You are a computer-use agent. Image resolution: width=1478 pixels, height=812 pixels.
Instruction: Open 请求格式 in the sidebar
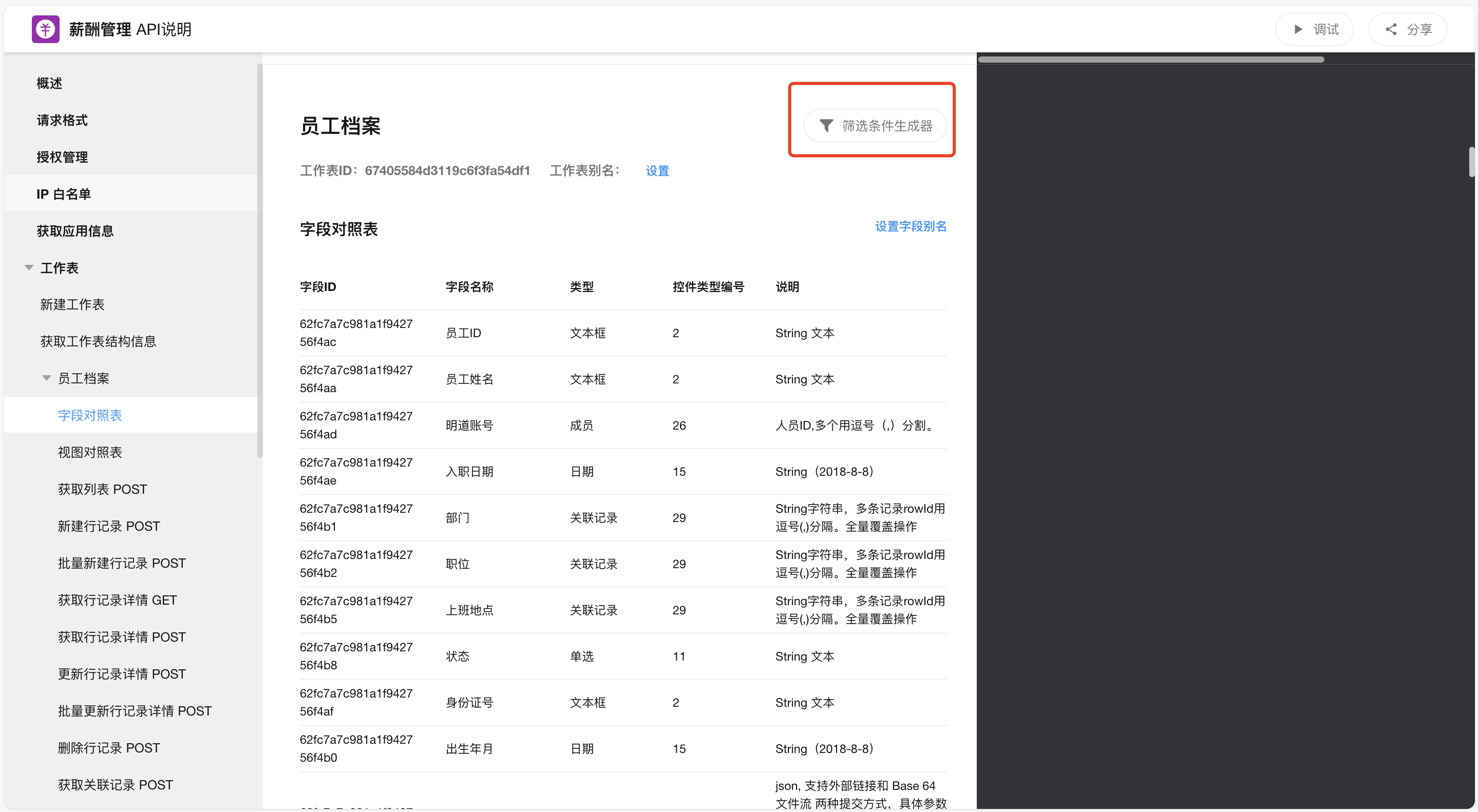point(62,121)
